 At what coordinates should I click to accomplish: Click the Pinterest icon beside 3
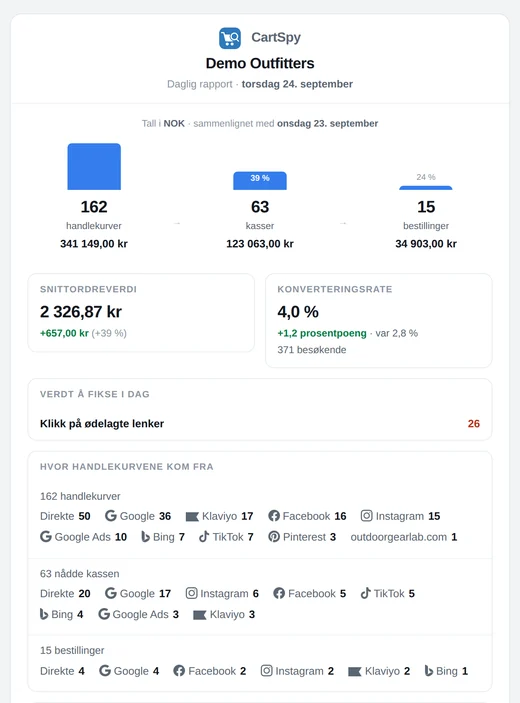(x=274, y=536)
